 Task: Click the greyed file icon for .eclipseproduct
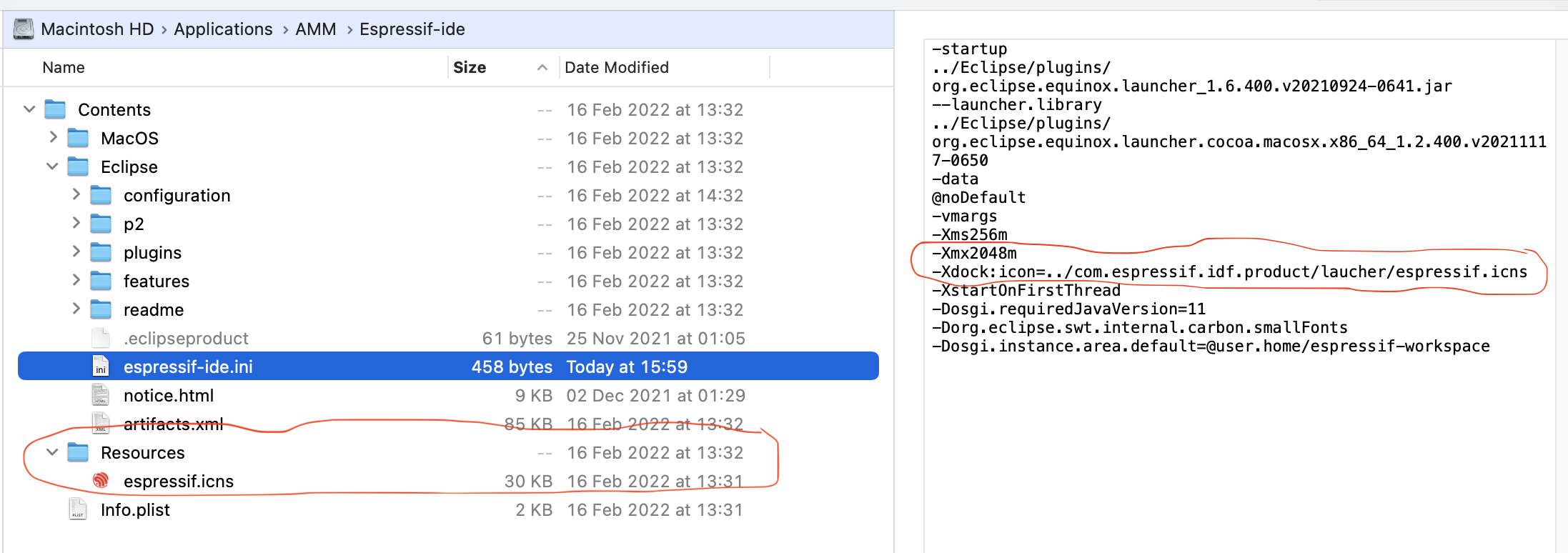100,337
